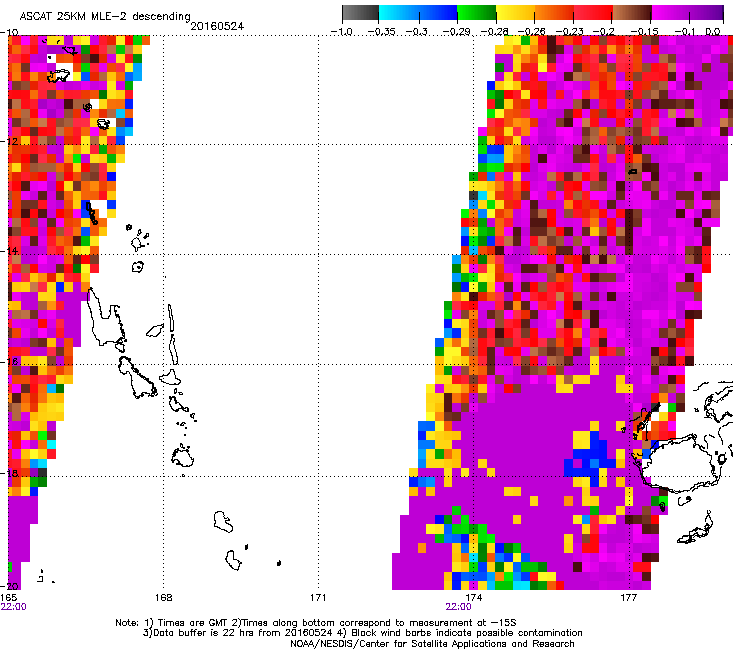740x650 pixels.
Task: Click the NOAA/NESDIS credit line
Action: (x=432, y=644)
